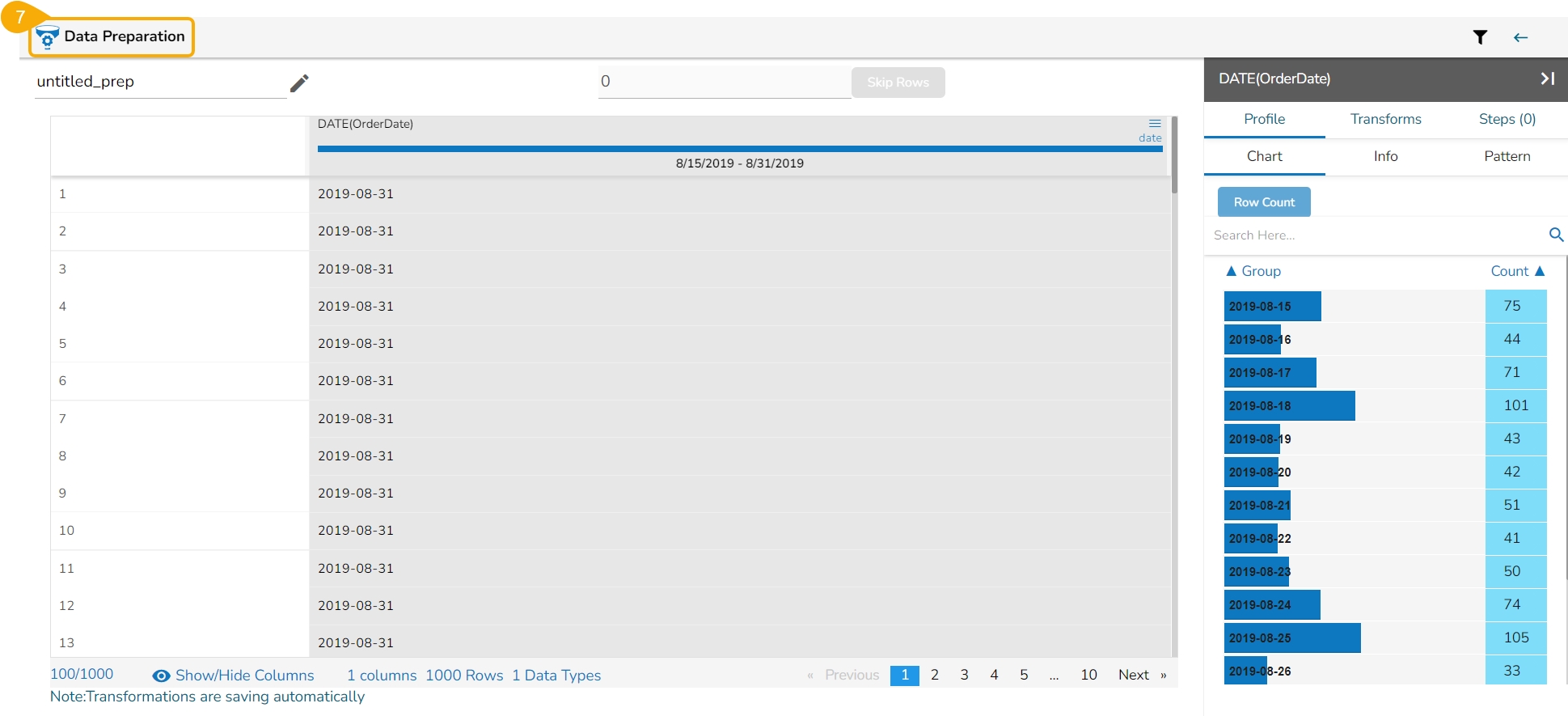Click the date data type label
1568x716 pixels.
(x=1150, y=138)
